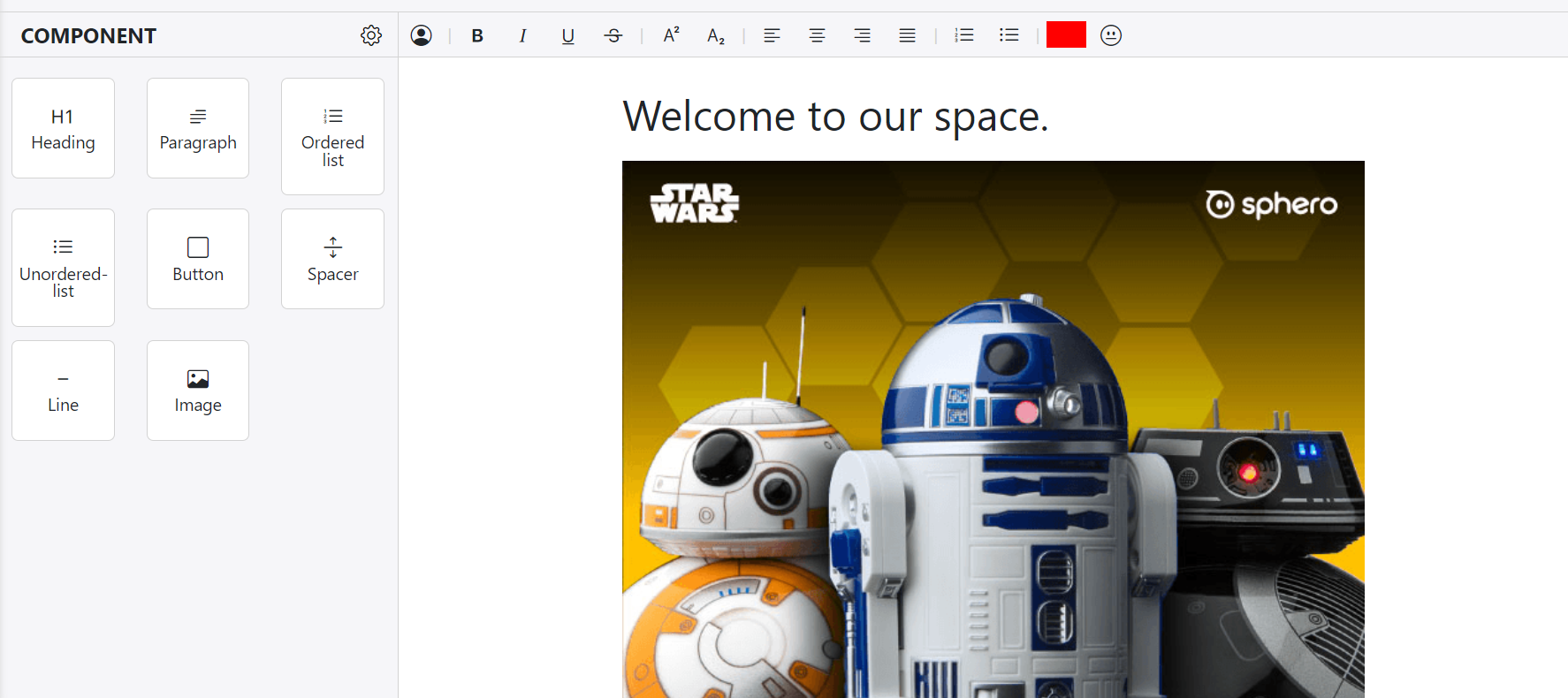Add an Unordered-list component
The height and width of the screenshot is (698, 1568).
[x=63, y=268]
